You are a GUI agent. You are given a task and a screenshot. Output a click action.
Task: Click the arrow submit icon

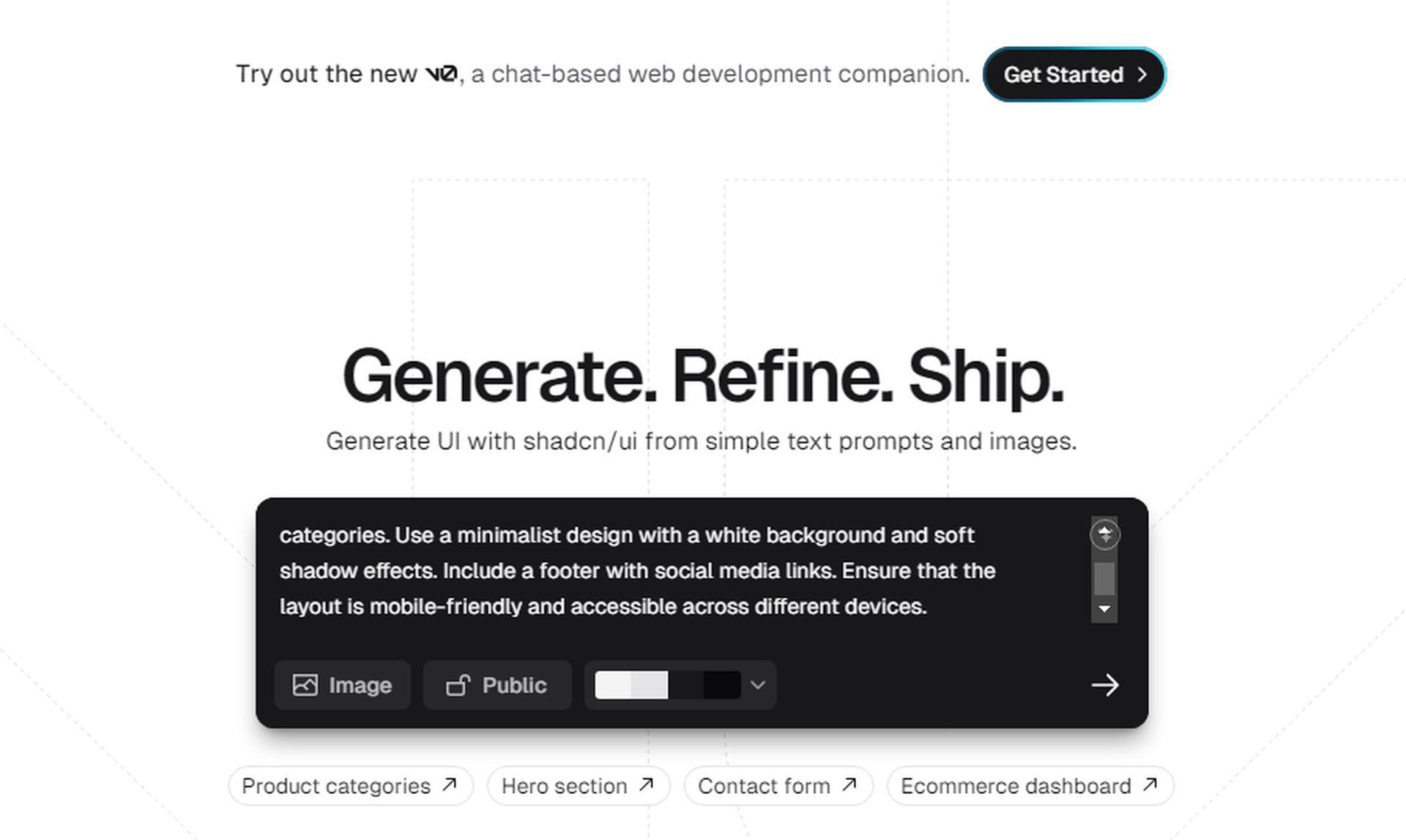[1105, 685]
